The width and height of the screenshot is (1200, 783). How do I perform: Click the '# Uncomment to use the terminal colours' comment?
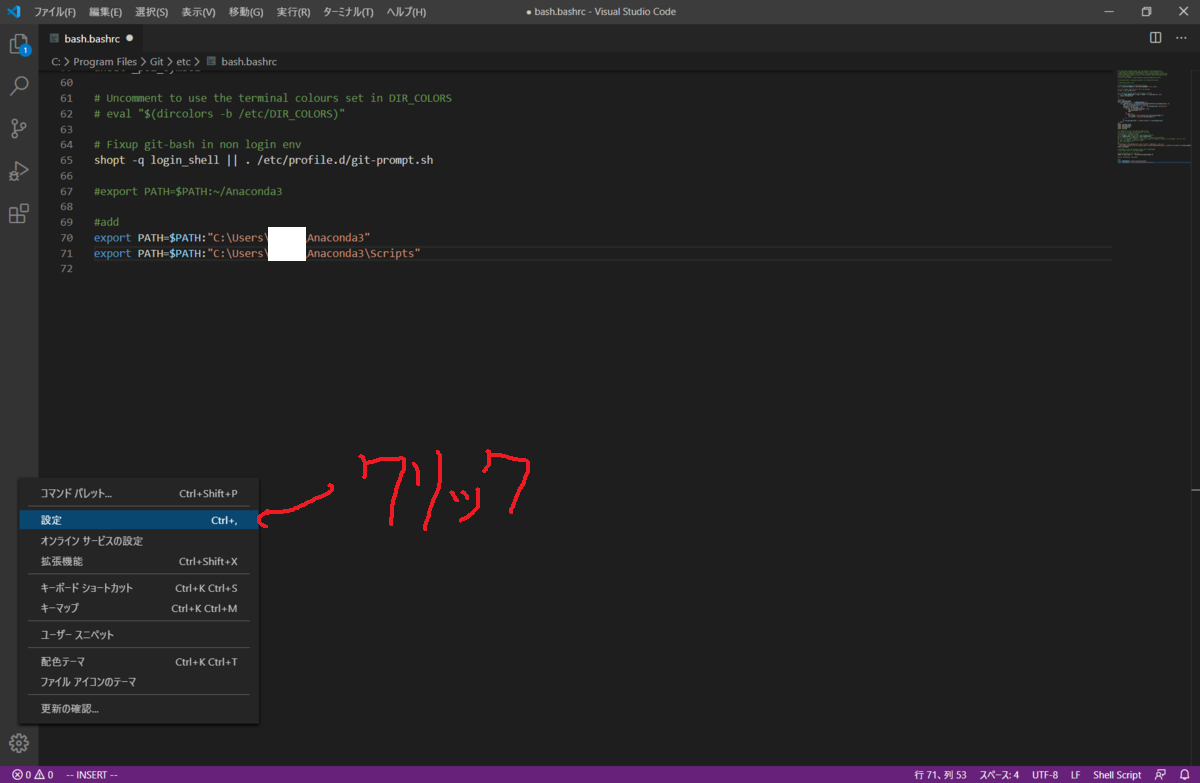pyautogui.click(x=273, y=98)
